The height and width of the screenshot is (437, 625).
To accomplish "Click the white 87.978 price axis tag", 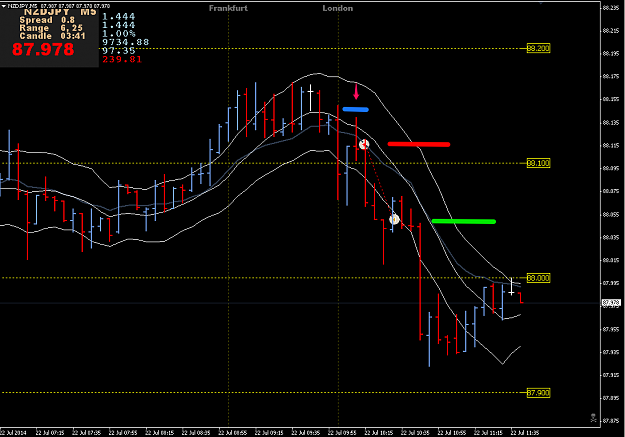I will point(611,303).
